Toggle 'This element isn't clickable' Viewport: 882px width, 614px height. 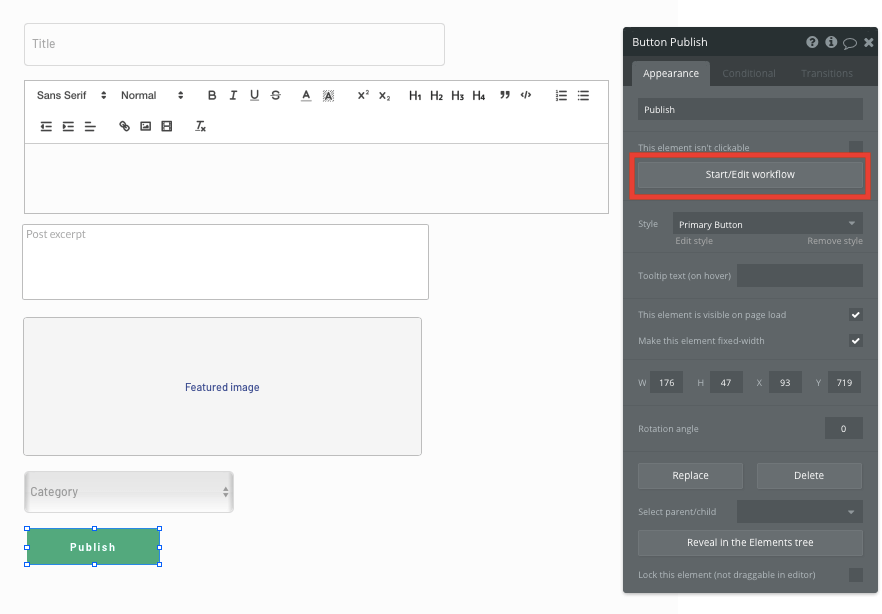click(x=856, y=146)
